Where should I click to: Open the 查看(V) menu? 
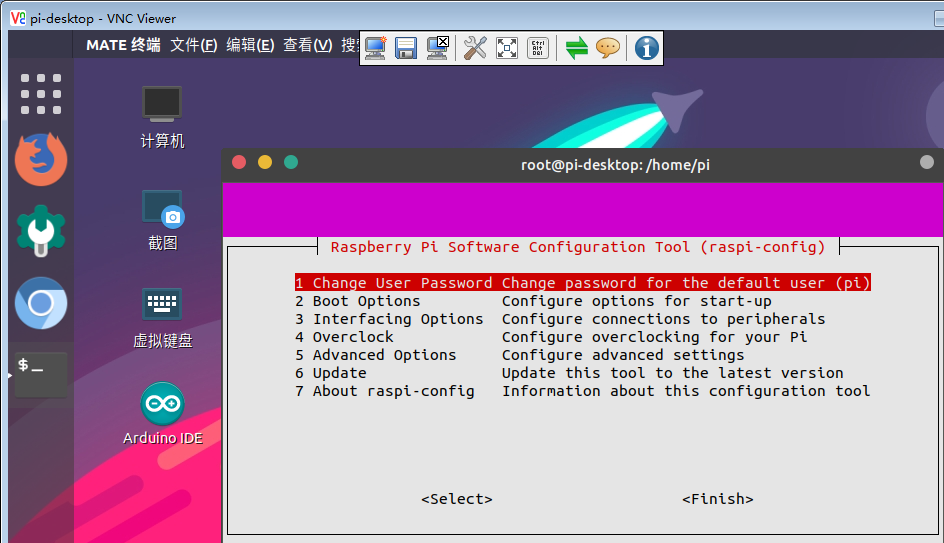tap(308, 45)
